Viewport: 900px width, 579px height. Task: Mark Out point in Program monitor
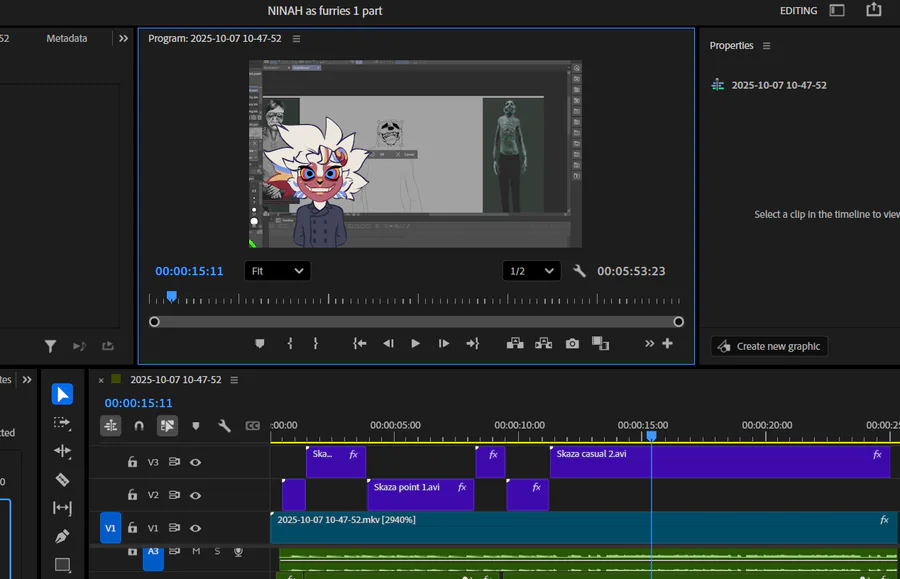(x=316, y=344)
